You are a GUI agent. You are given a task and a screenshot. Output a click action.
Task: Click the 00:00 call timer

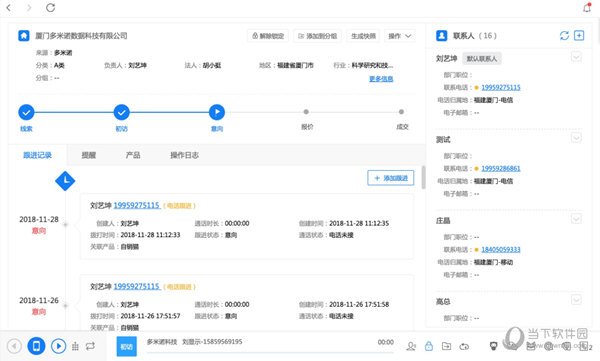point(385,342)
